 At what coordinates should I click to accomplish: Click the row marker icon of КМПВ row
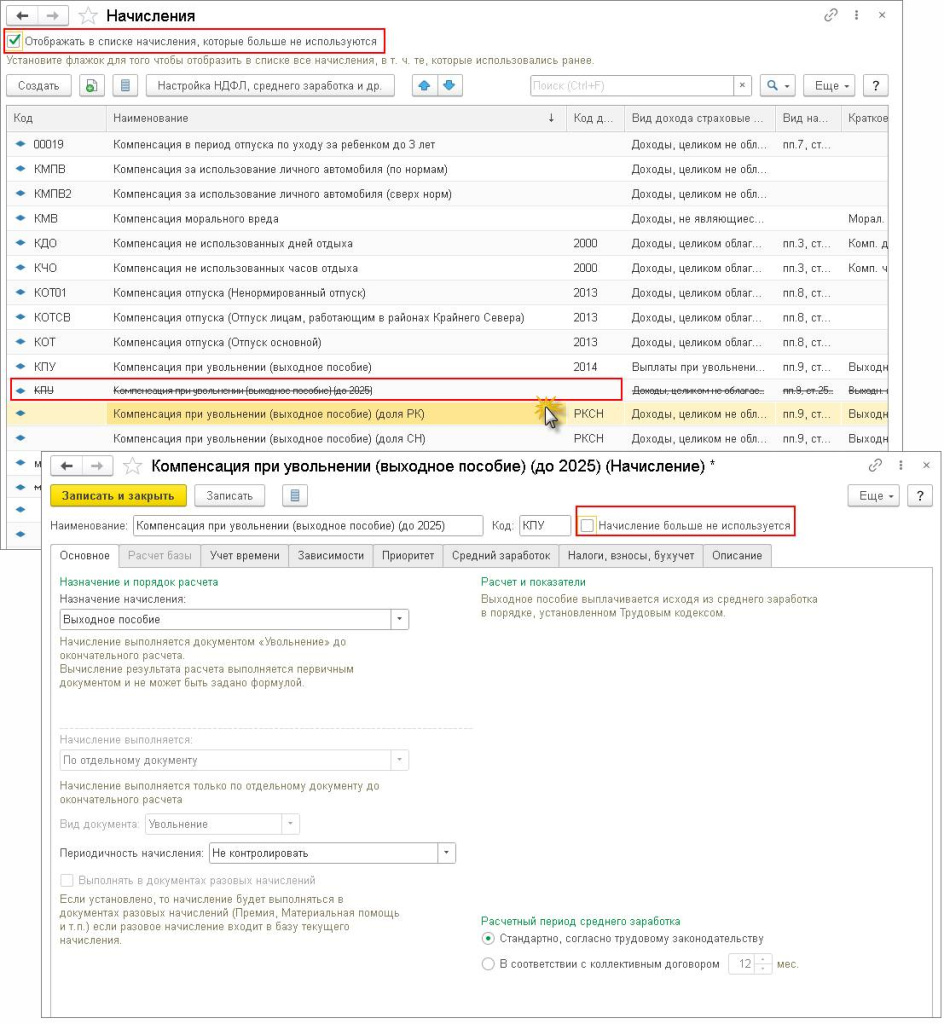click(x=20, y=169)
